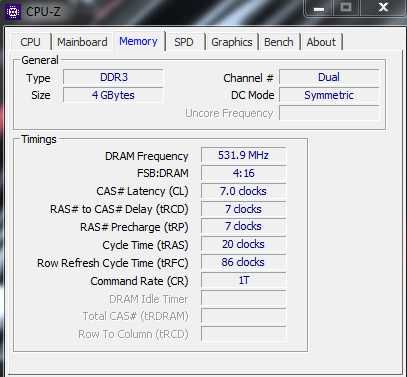Click the Type label in General
The image size is (407, 377).
pyautogui.click(x=38, y=78)
